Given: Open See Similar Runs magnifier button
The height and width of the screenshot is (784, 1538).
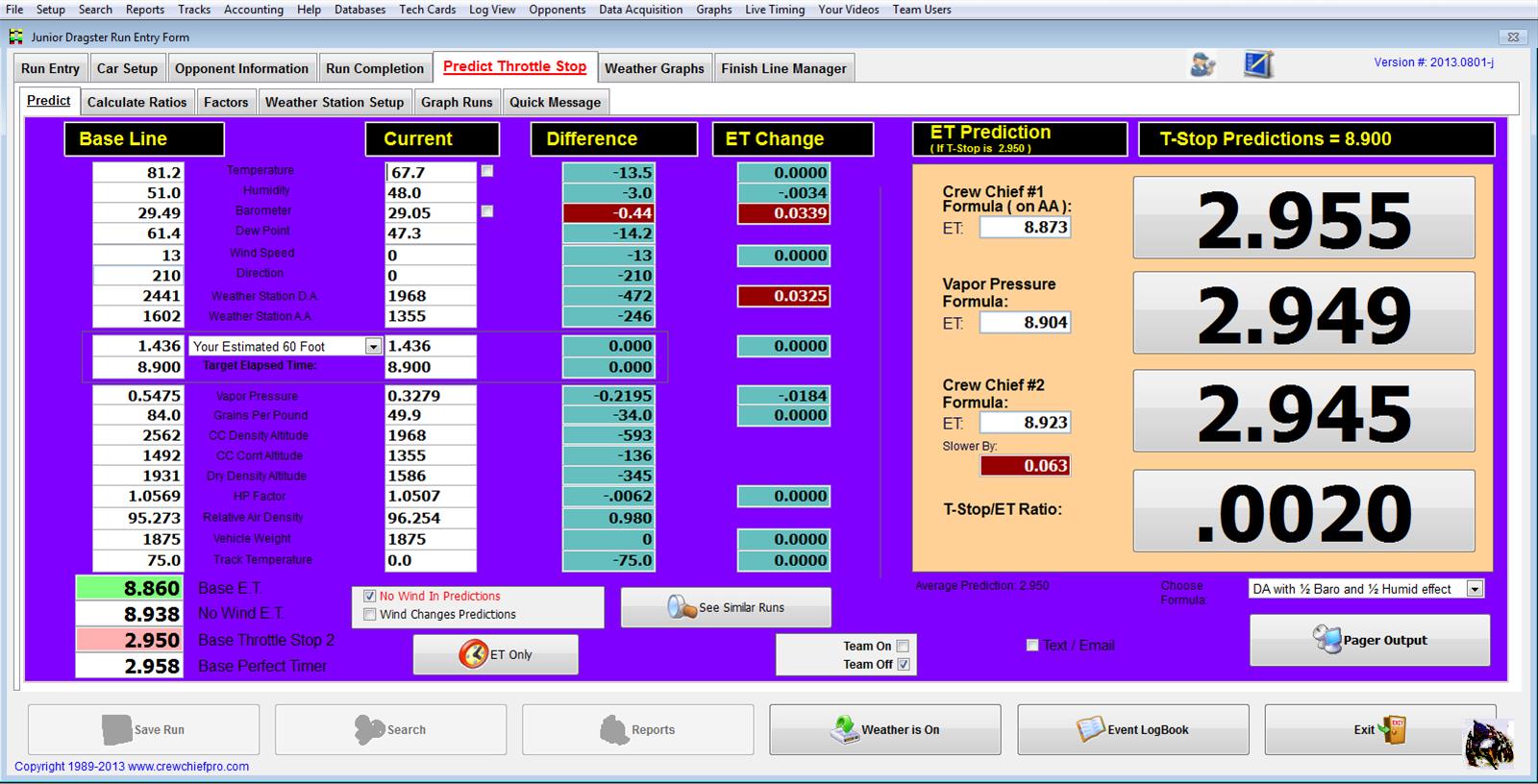Looking at the screenshot, I should click(x=726, y=607).
